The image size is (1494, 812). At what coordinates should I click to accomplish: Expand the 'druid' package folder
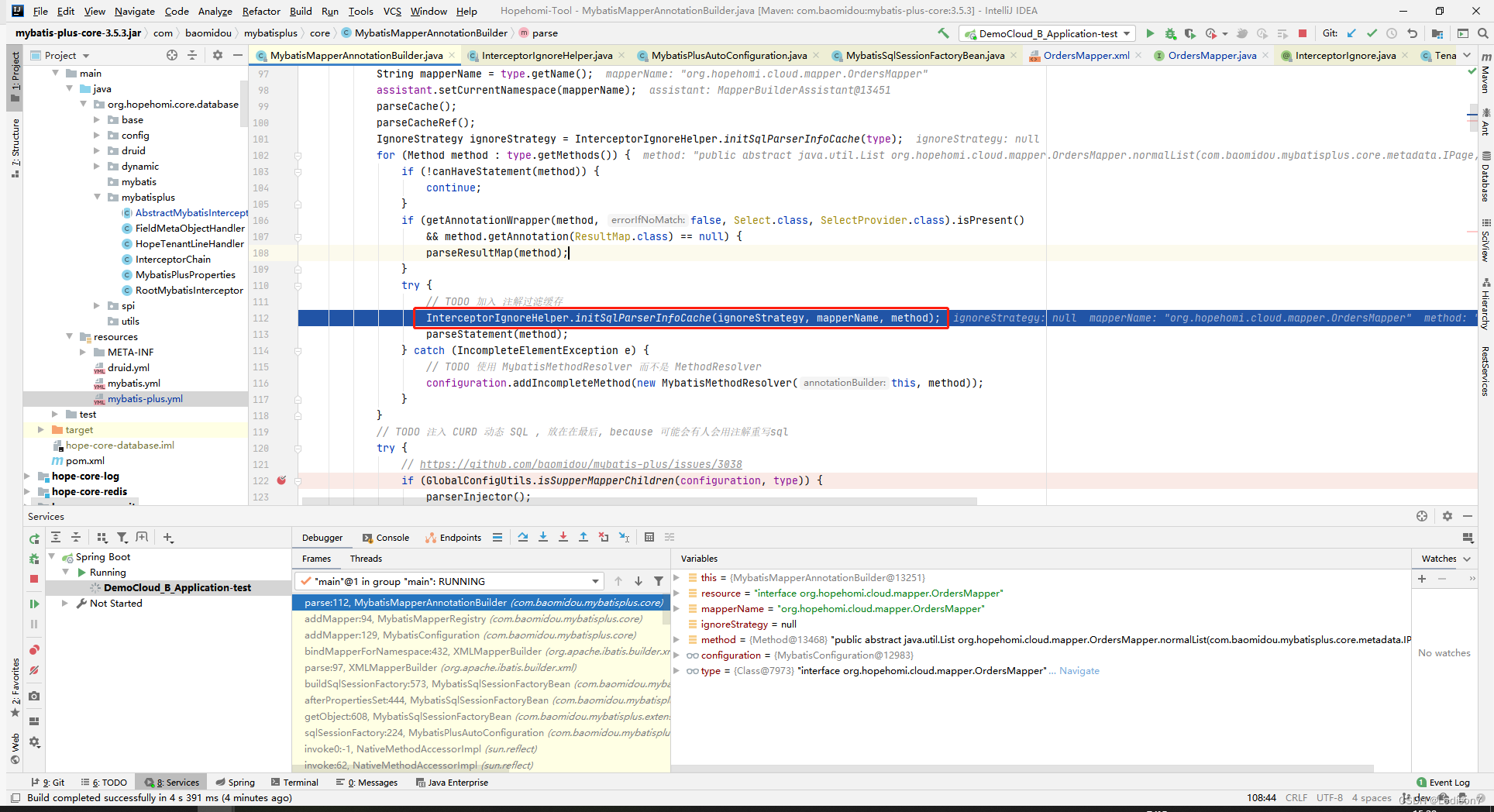click(x=97, y=151)
